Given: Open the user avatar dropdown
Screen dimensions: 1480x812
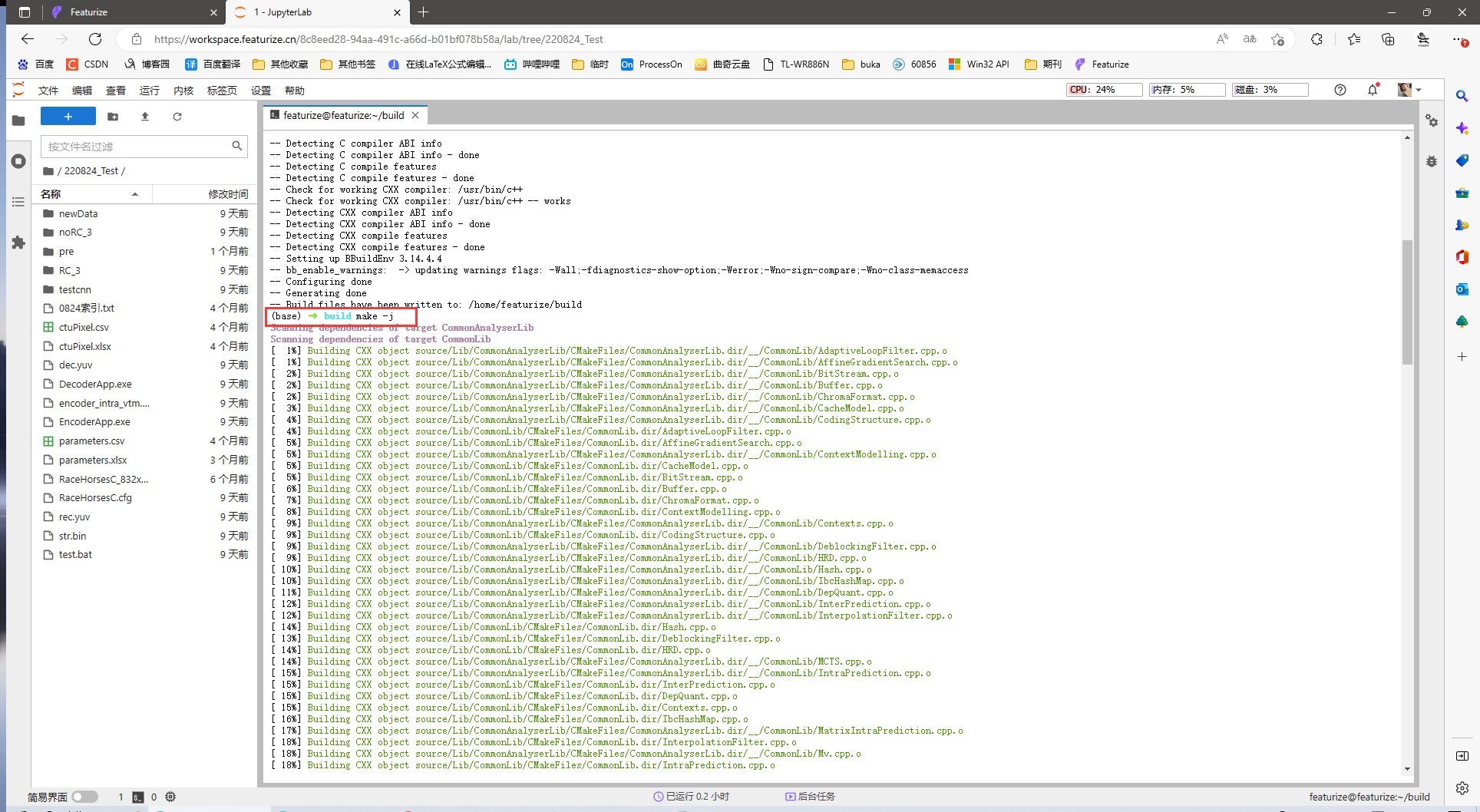Looking at the screenshot, I should pyautogui.click(x=1409, y=90).
